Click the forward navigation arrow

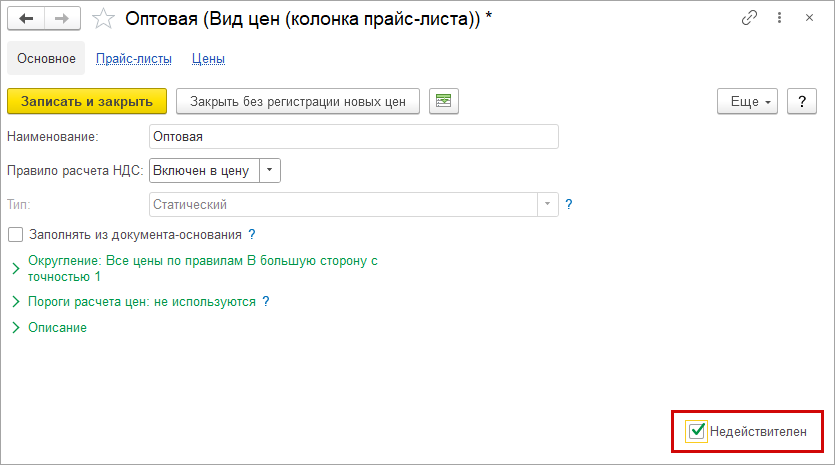pyautogui.click(x=62, y=19)
